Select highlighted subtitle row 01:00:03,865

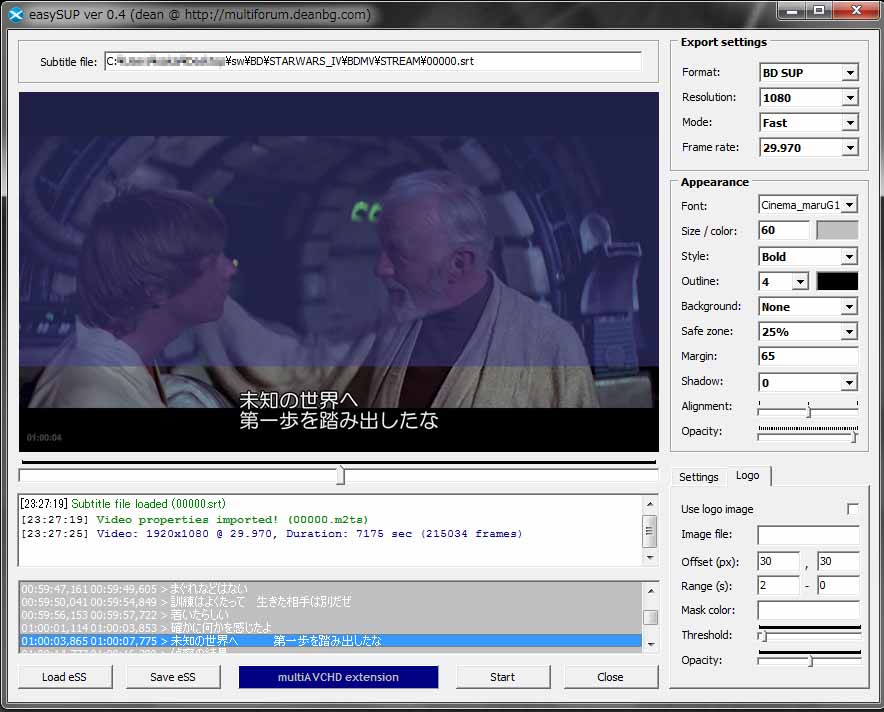[x=331, y=641]
